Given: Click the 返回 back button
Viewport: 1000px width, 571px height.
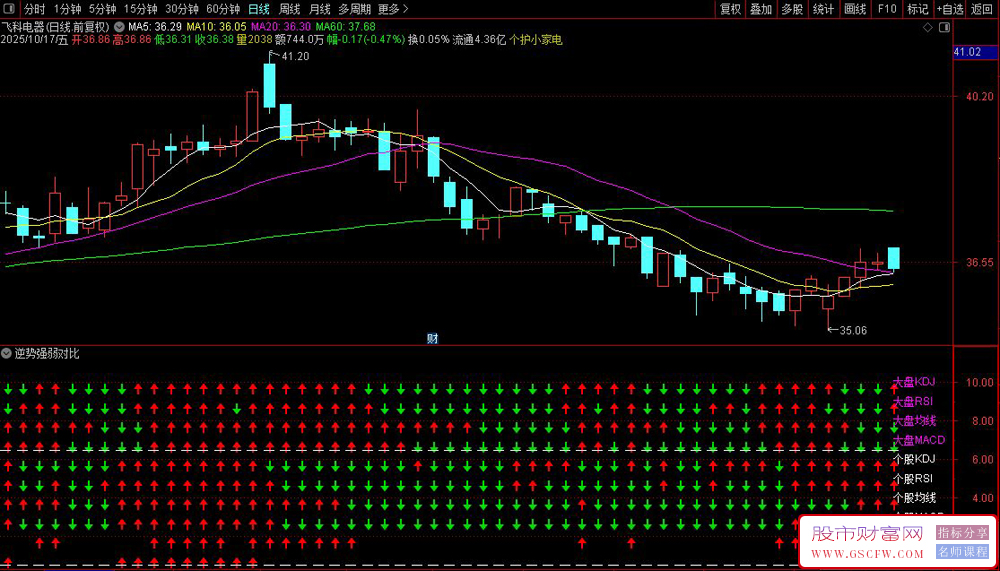Looking at the screenshot, I should click(982, 9).
